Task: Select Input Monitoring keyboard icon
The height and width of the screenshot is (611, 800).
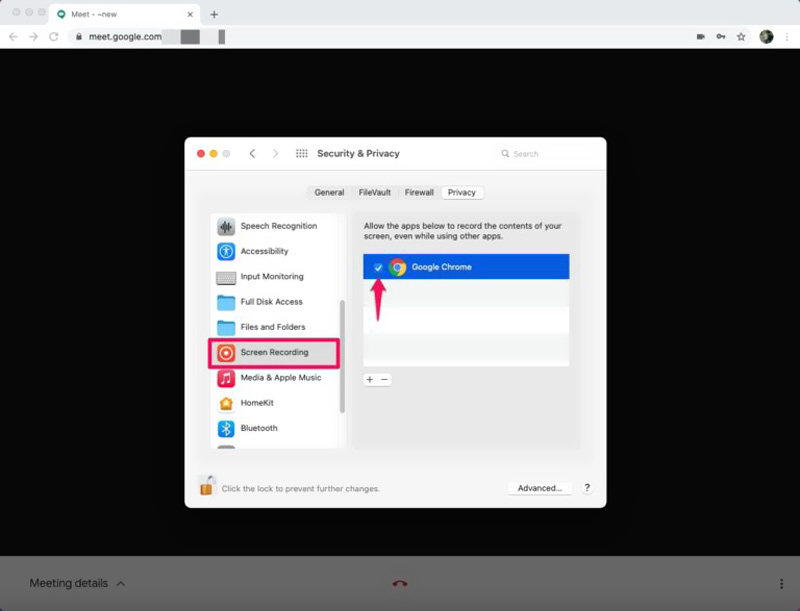Action: coord(226,277)
